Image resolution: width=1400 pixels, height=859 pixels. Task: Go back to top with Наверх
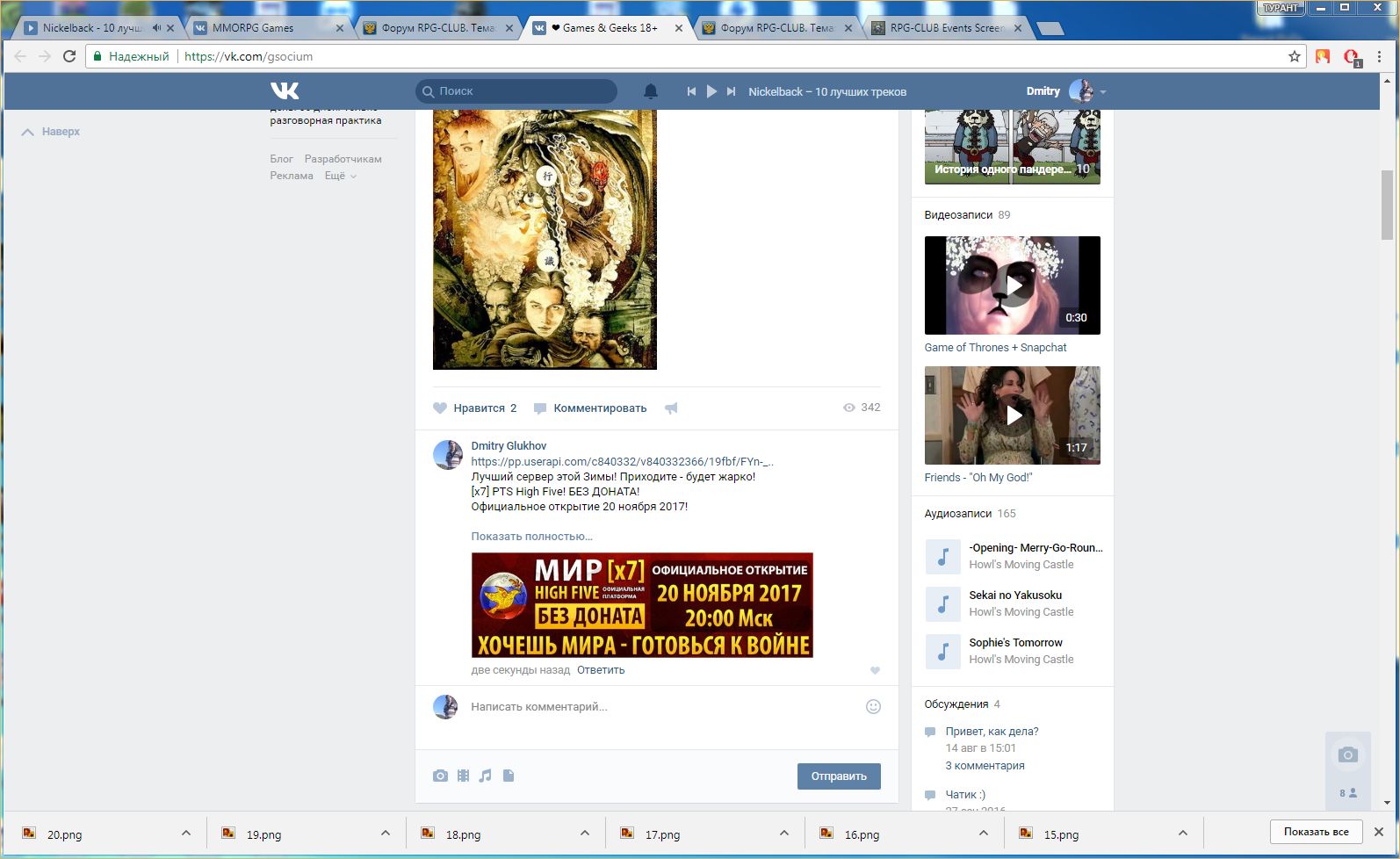coord(51,132)
